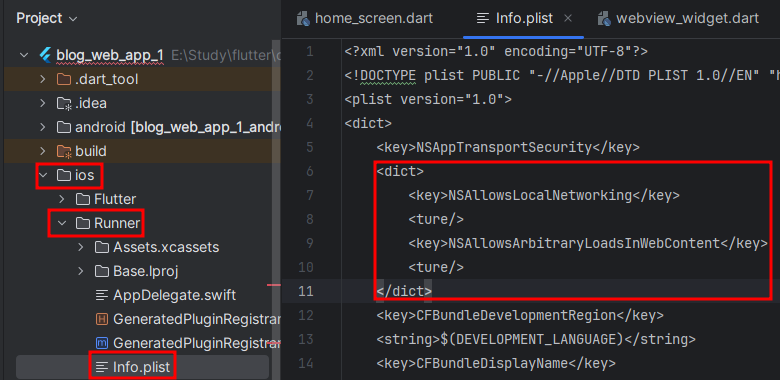This screenshot has width=780, height=380.
Task: Select the Info.plist editor tab
Action: (523, 19)
